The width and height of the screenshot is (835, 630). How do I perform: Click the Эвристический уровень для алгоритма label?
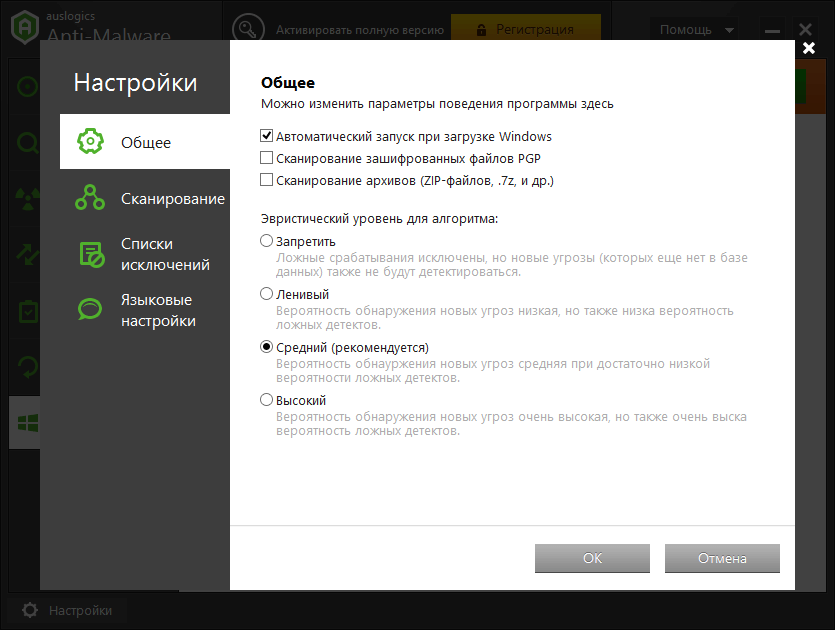coord(379,218)
